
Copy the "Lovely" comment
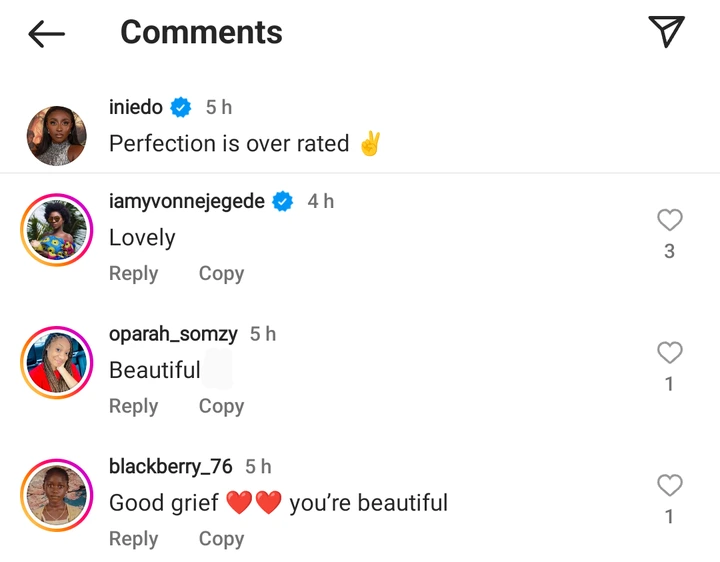221,273
